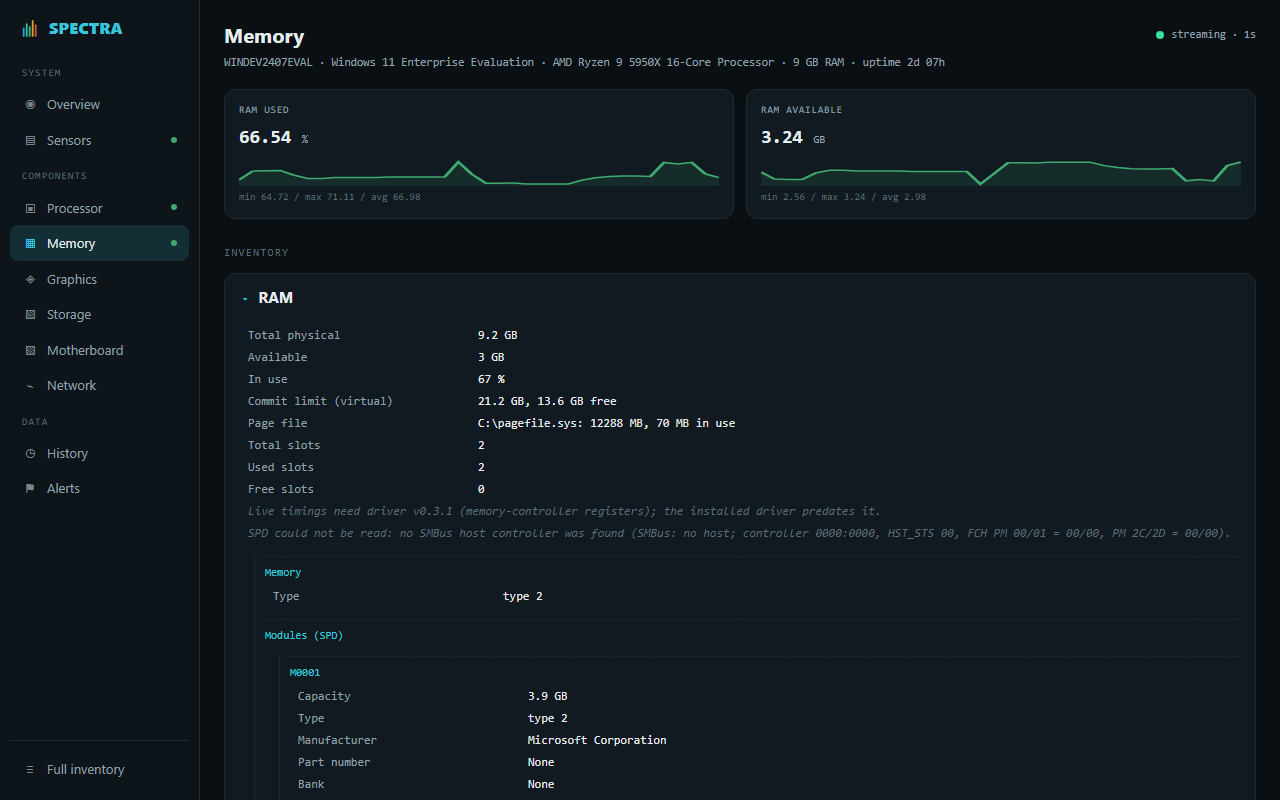Click the Free slots value 0
This screenshot has width=1280, height=800.
point(481,489)
